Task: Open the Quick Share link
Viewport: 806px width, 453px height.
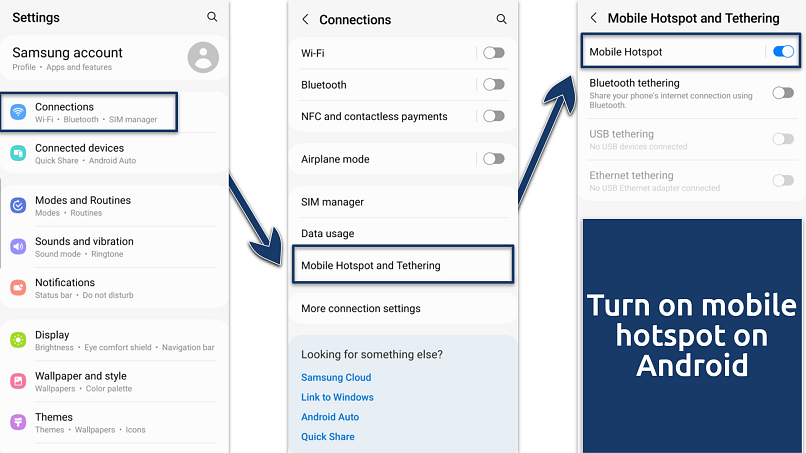Action: point(328,437)
